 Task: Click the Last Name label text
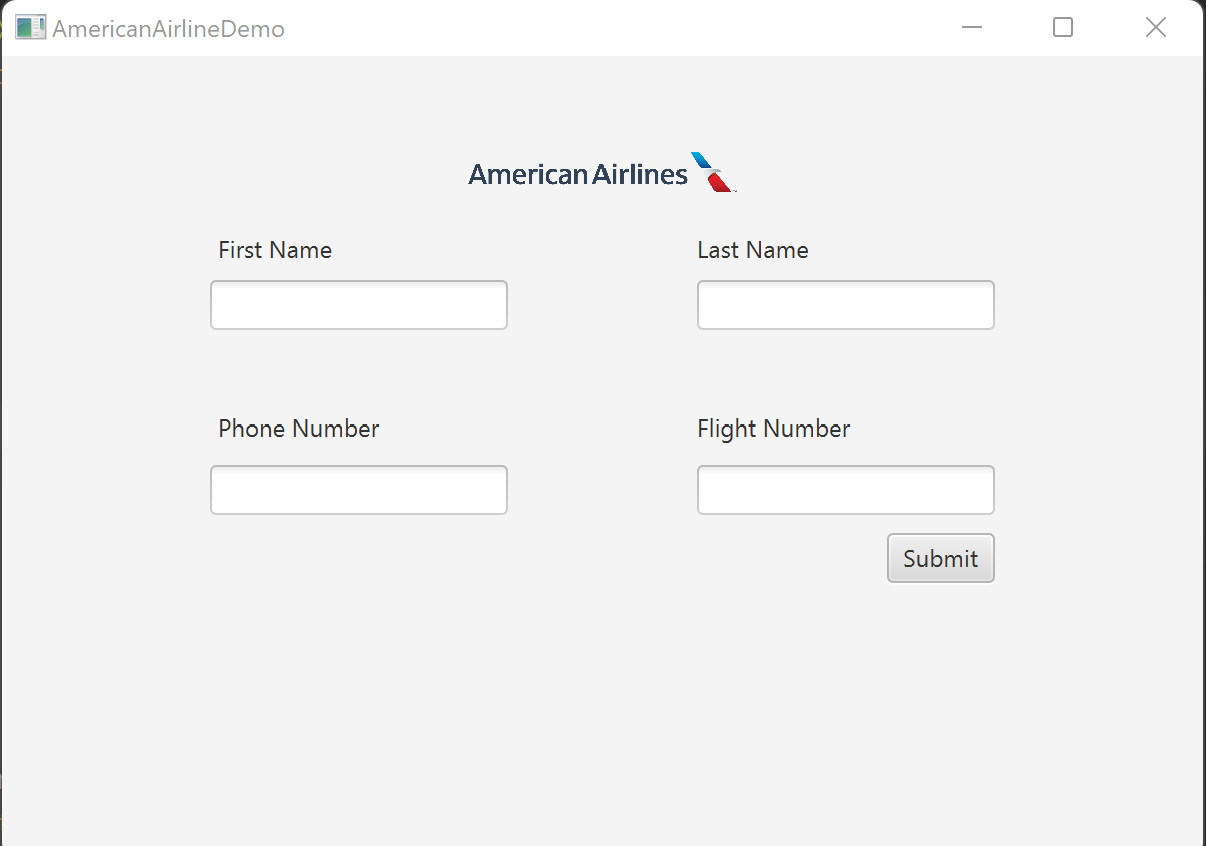pyautogui.click(x=753, y=250)
